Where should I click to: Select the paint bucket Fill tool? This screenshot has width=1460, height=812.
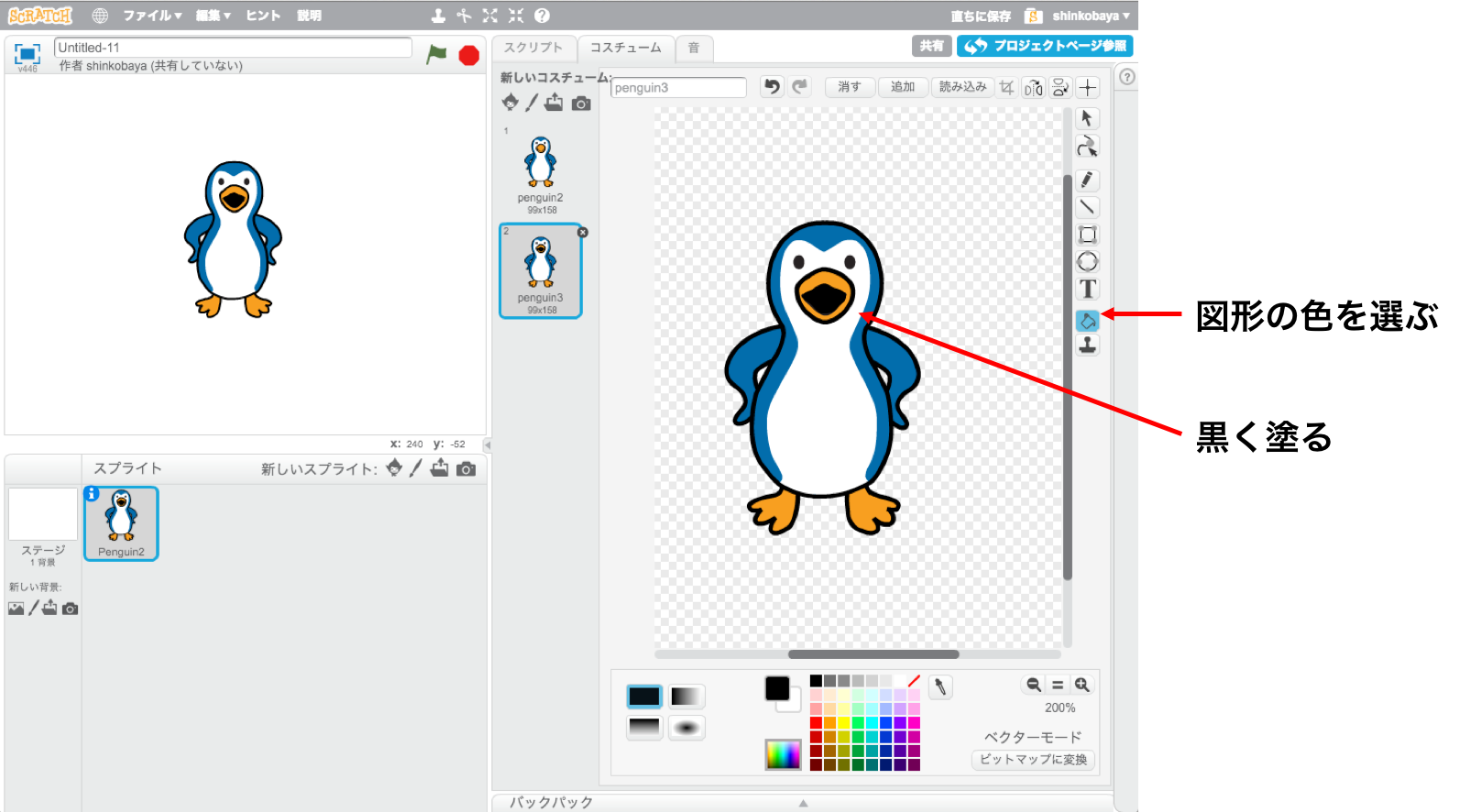point(1087,321)
